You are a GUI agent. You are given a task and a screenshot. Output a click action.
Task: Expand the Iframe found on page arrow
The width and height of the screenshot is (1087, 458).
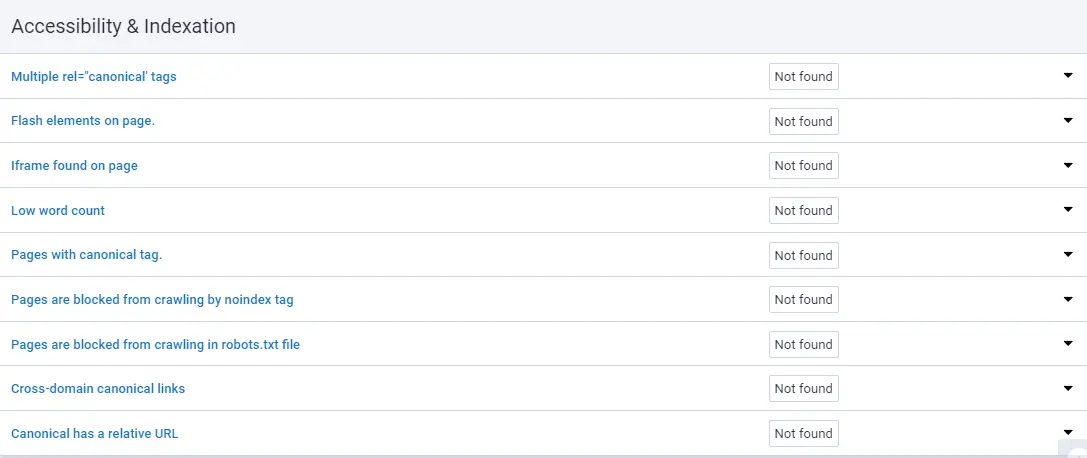tap(1067, 165)
